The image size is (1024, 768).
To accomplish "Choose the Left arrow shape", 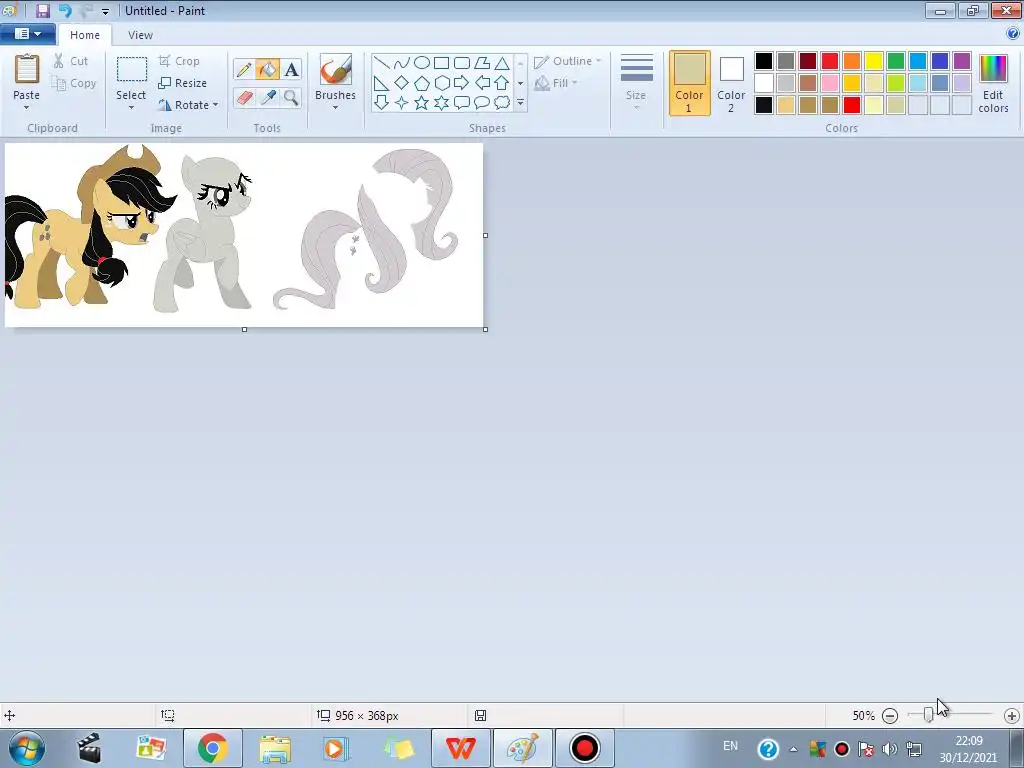I will [482, 83].
